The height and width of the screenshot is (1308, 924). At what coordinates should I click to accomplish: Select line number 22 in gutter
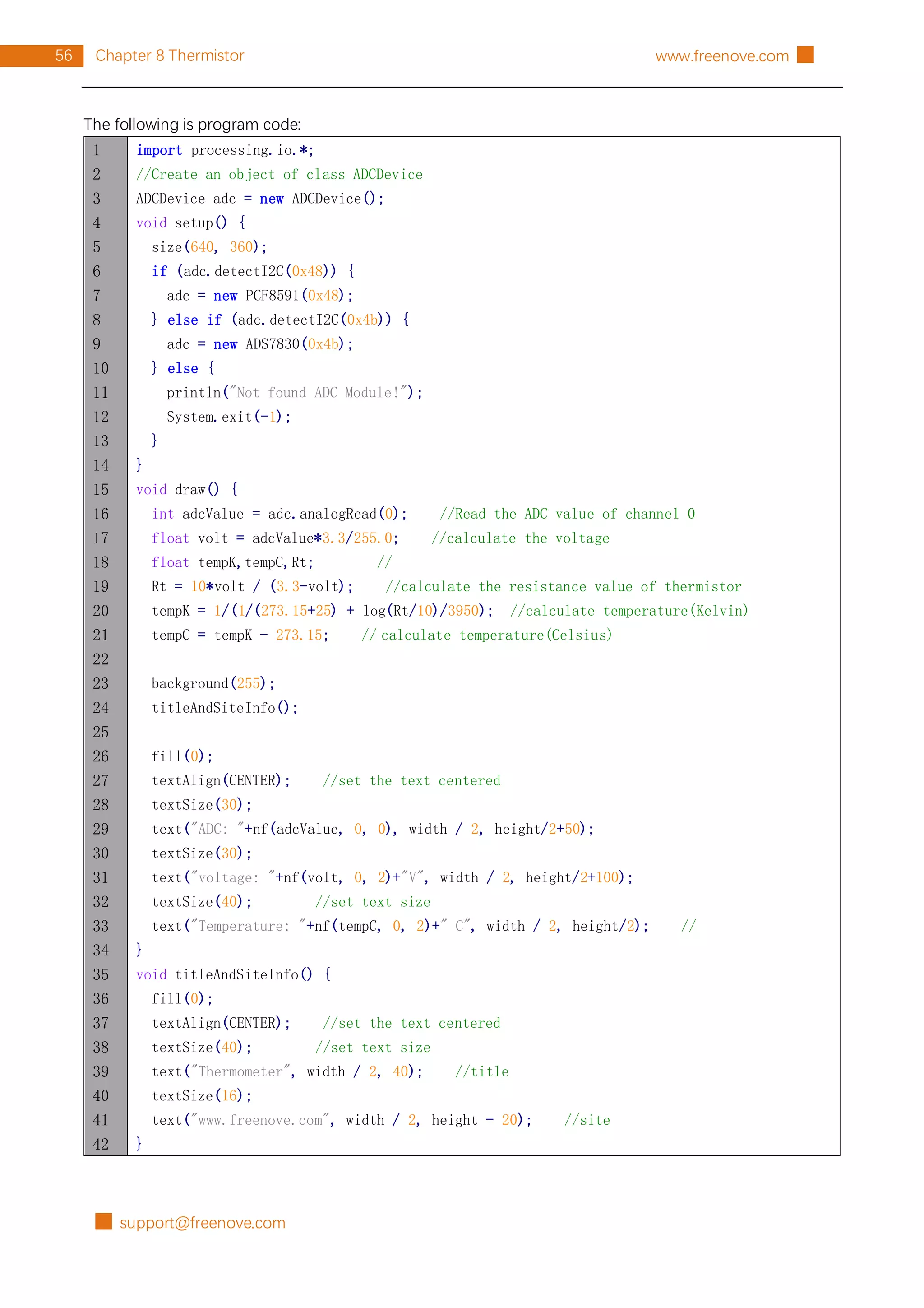tap(101, 659)
